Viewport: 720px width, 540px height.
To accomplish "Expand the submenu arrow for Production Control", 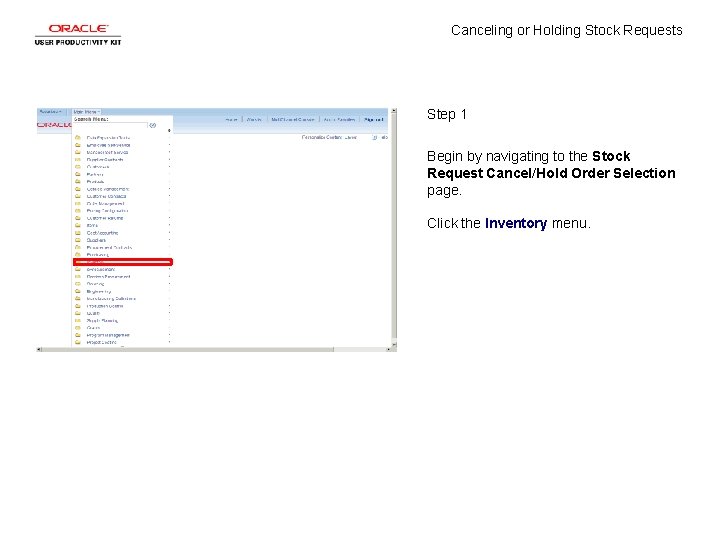I will click(169, 306).
